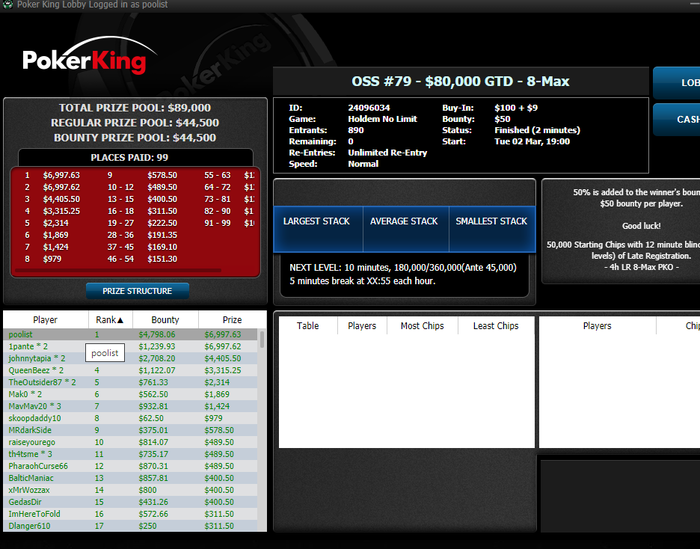Viewport: 700px width, 549px height.
Task: Select player row ImHereToFold
Action: [x=130, y=514]
